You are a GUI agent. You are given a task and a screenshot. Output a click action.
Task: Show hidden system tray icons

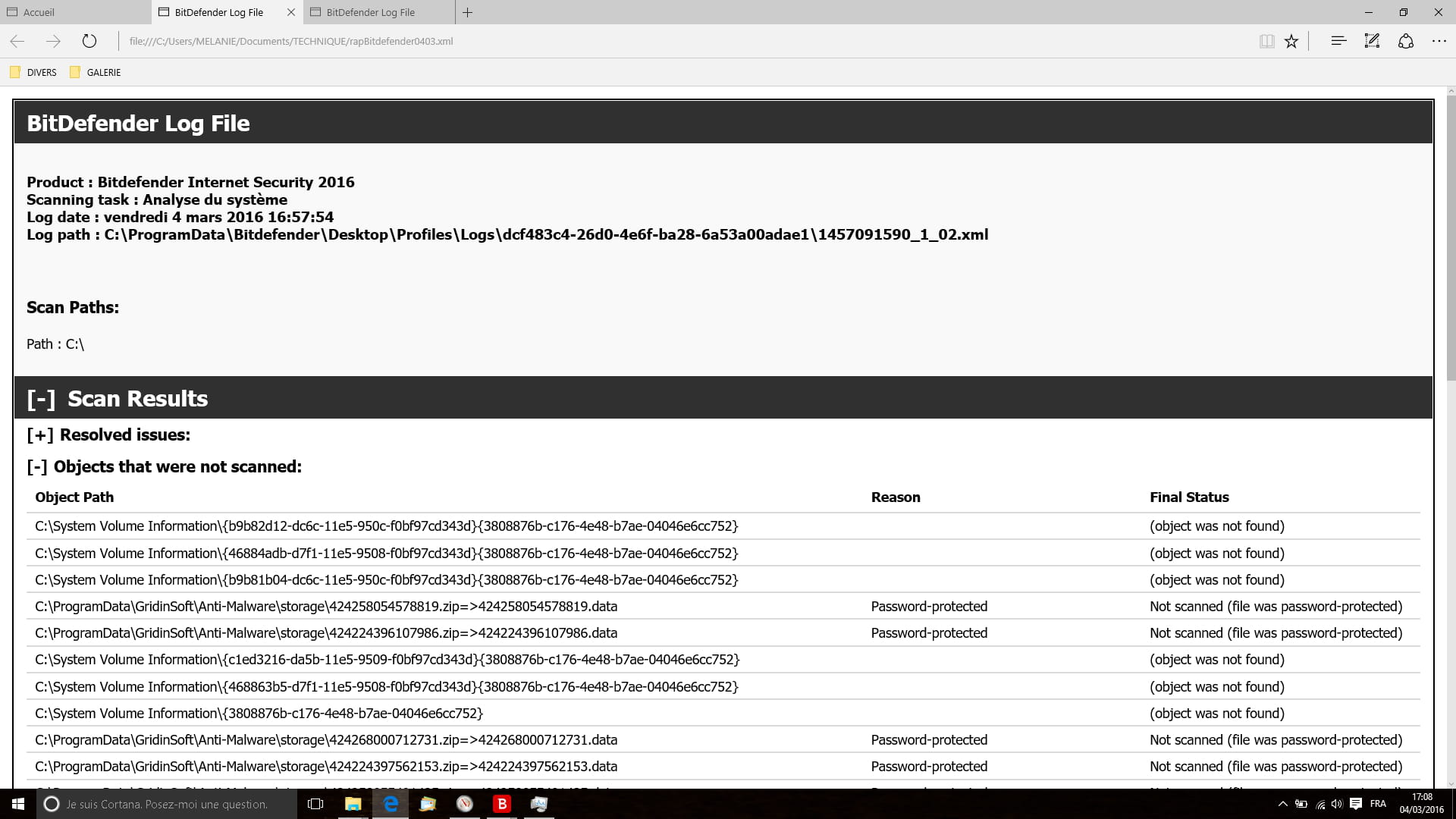pyautogui.click(x=1283, y=804)
